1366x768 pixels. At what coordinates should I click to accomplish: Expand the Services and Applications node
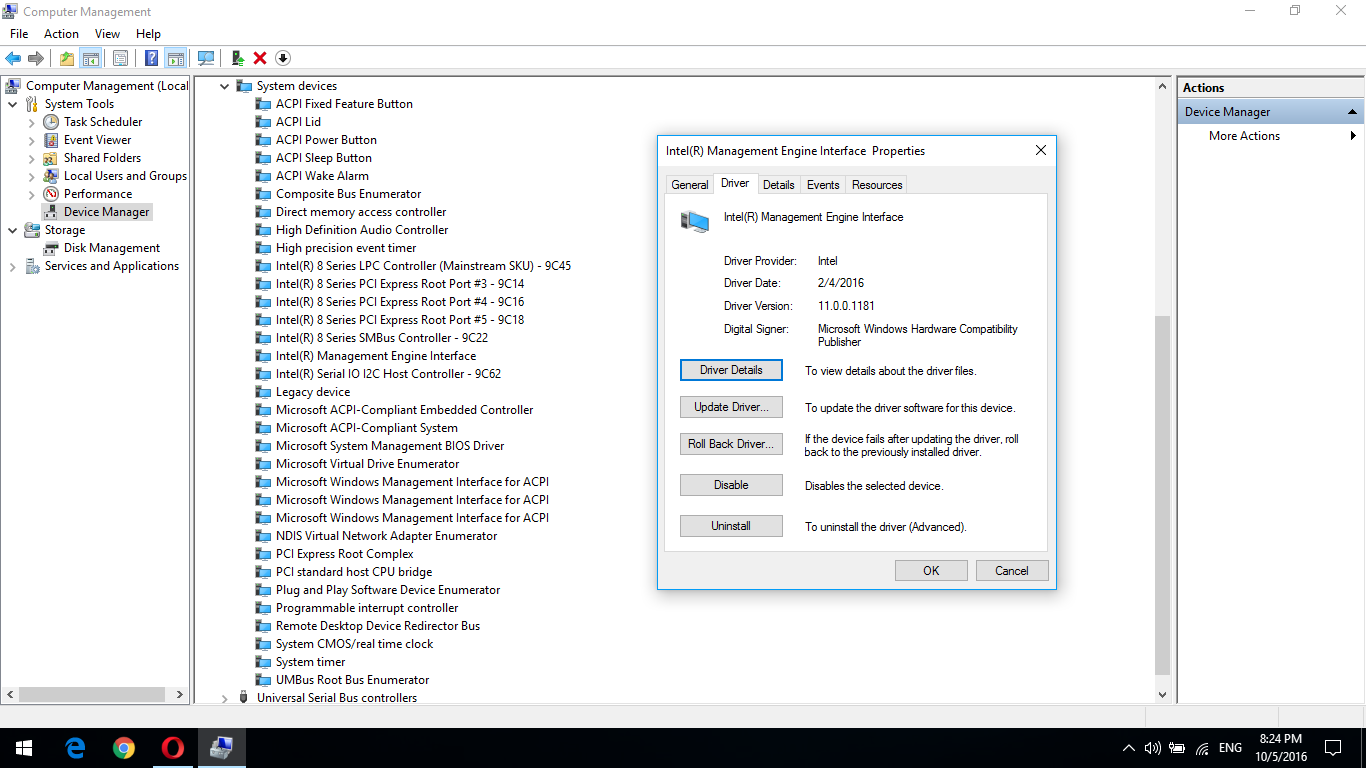point(13,266)
